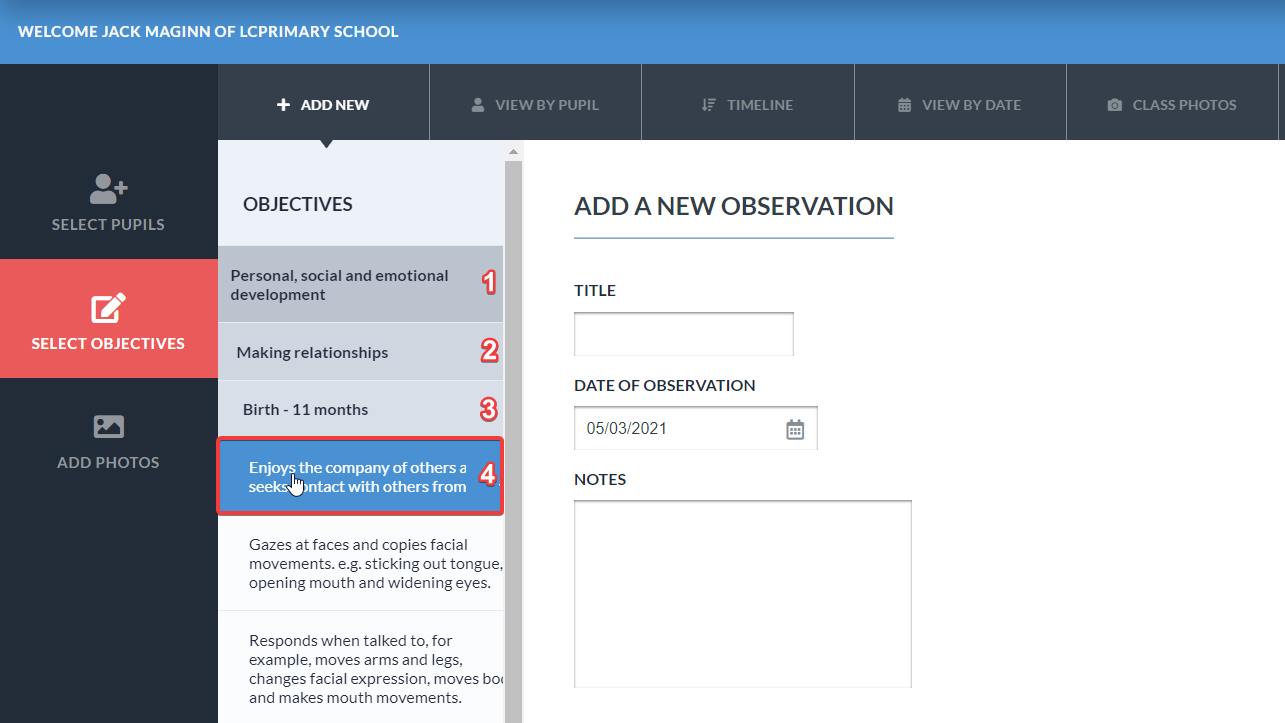Click the View By Pupil person icon
Viewport: 1285px width, 723px height.
point(478,105)
